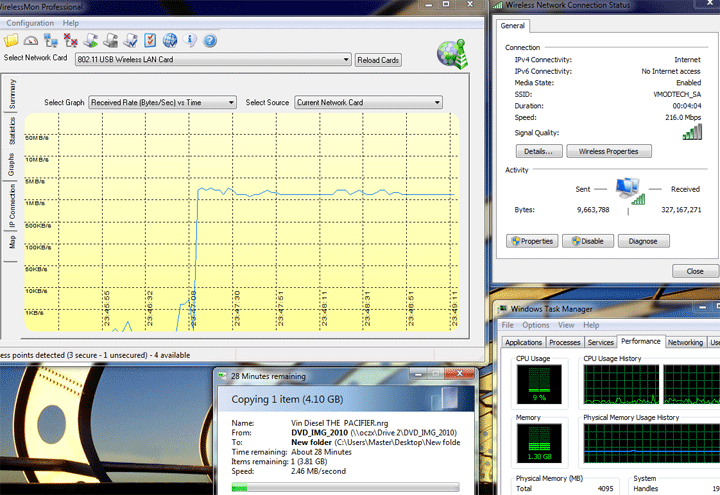Click the globe icon in WirelessMon toolbar

coord(170,41)
